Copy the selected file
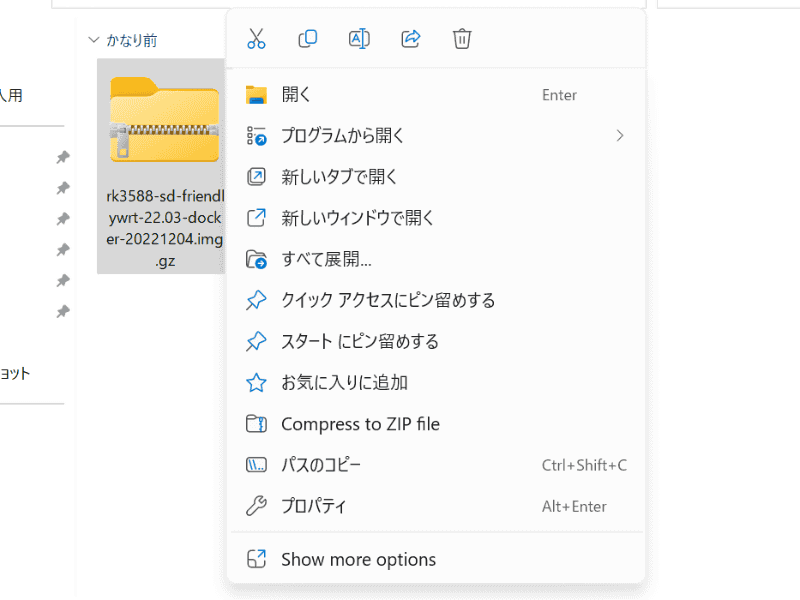 coord(307,39)
